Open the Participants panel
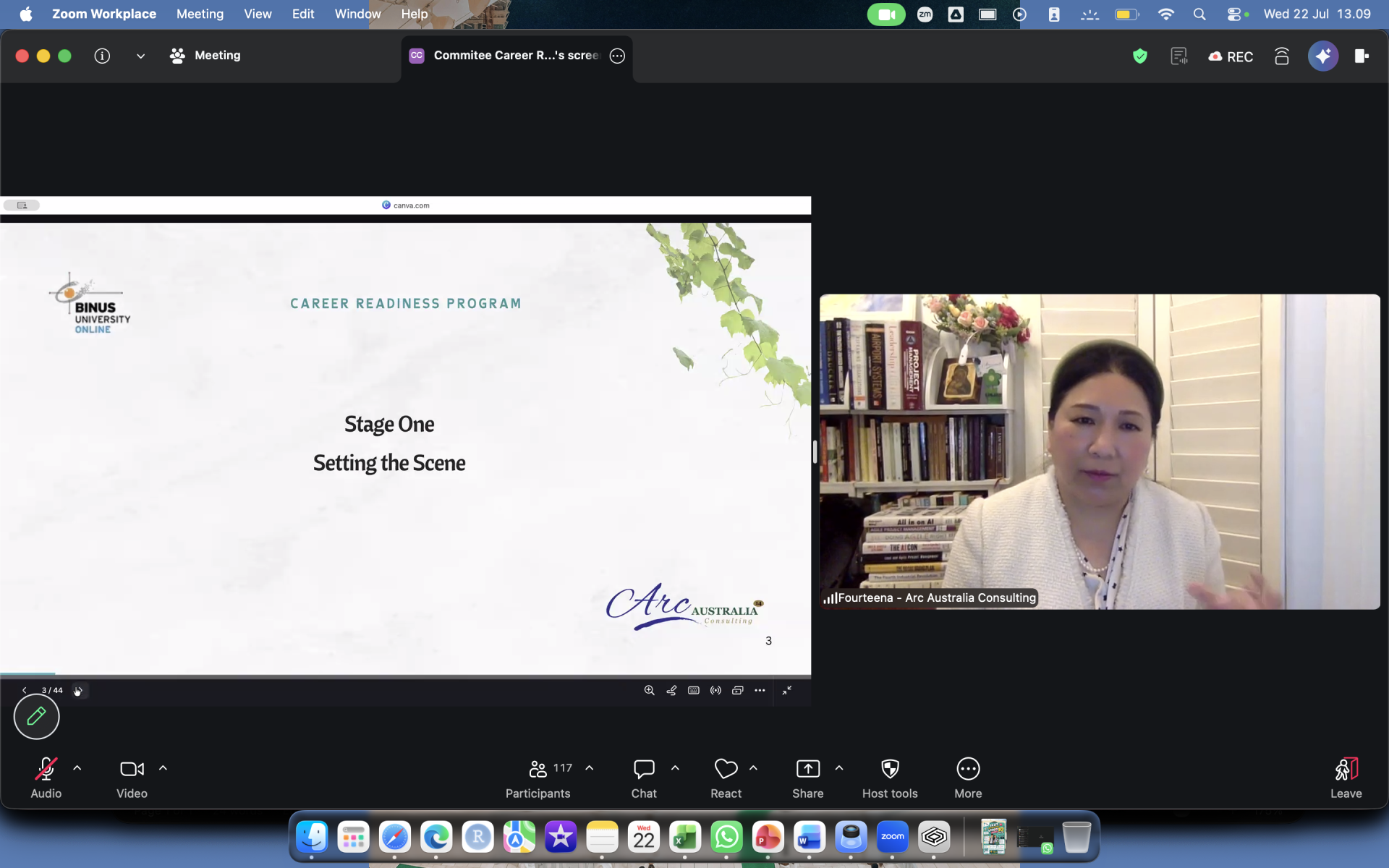This screenshot has width=1389, height=868. (x=538, y=778)
